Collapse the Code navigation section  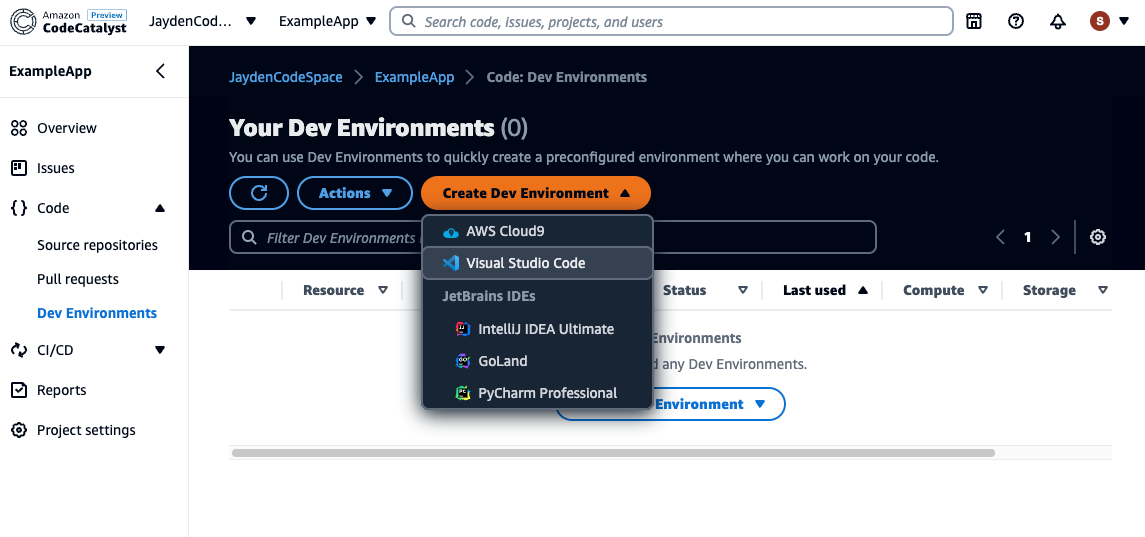pos(160,208)
